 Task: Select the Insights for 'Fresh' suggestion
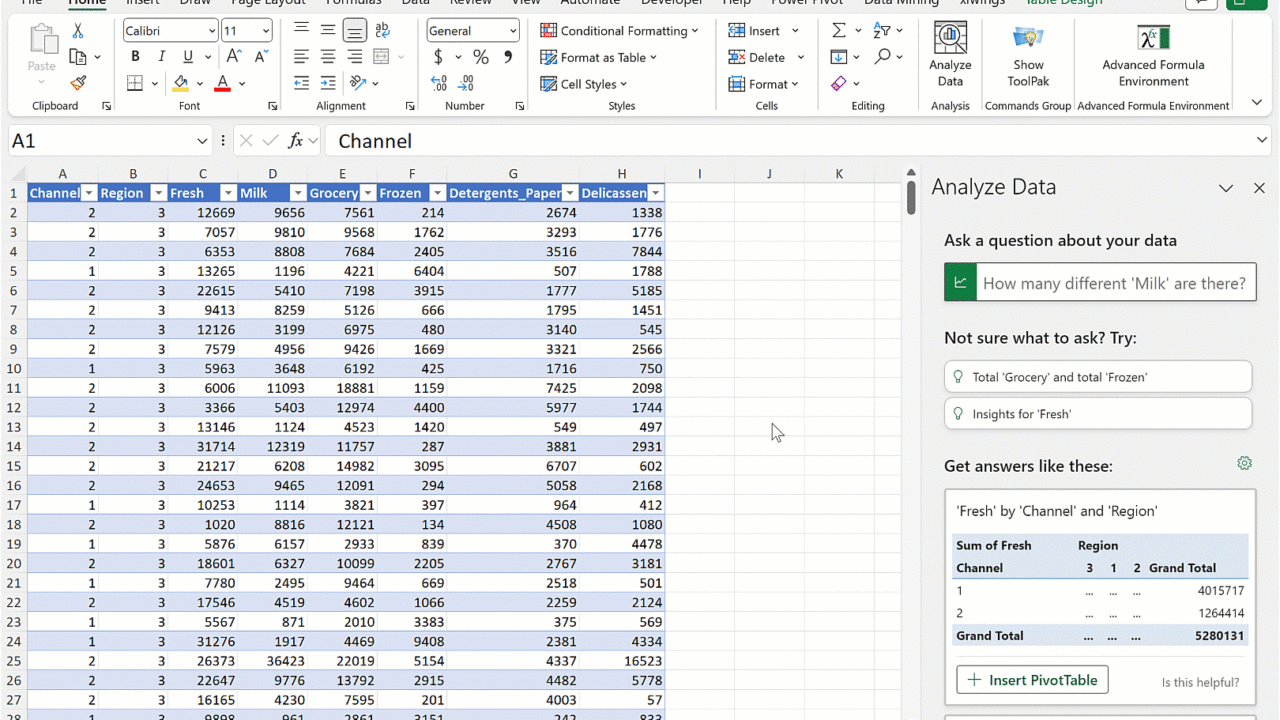pyautogui.click(x=1097, y=413)
